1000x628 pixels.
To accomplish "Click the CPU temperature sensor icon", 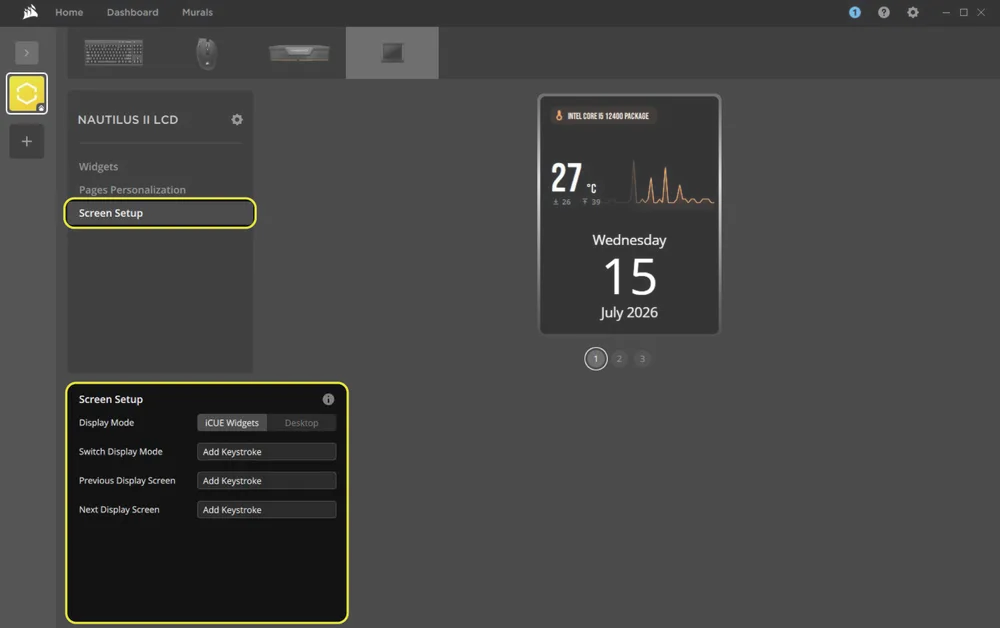I will point(559,115).
